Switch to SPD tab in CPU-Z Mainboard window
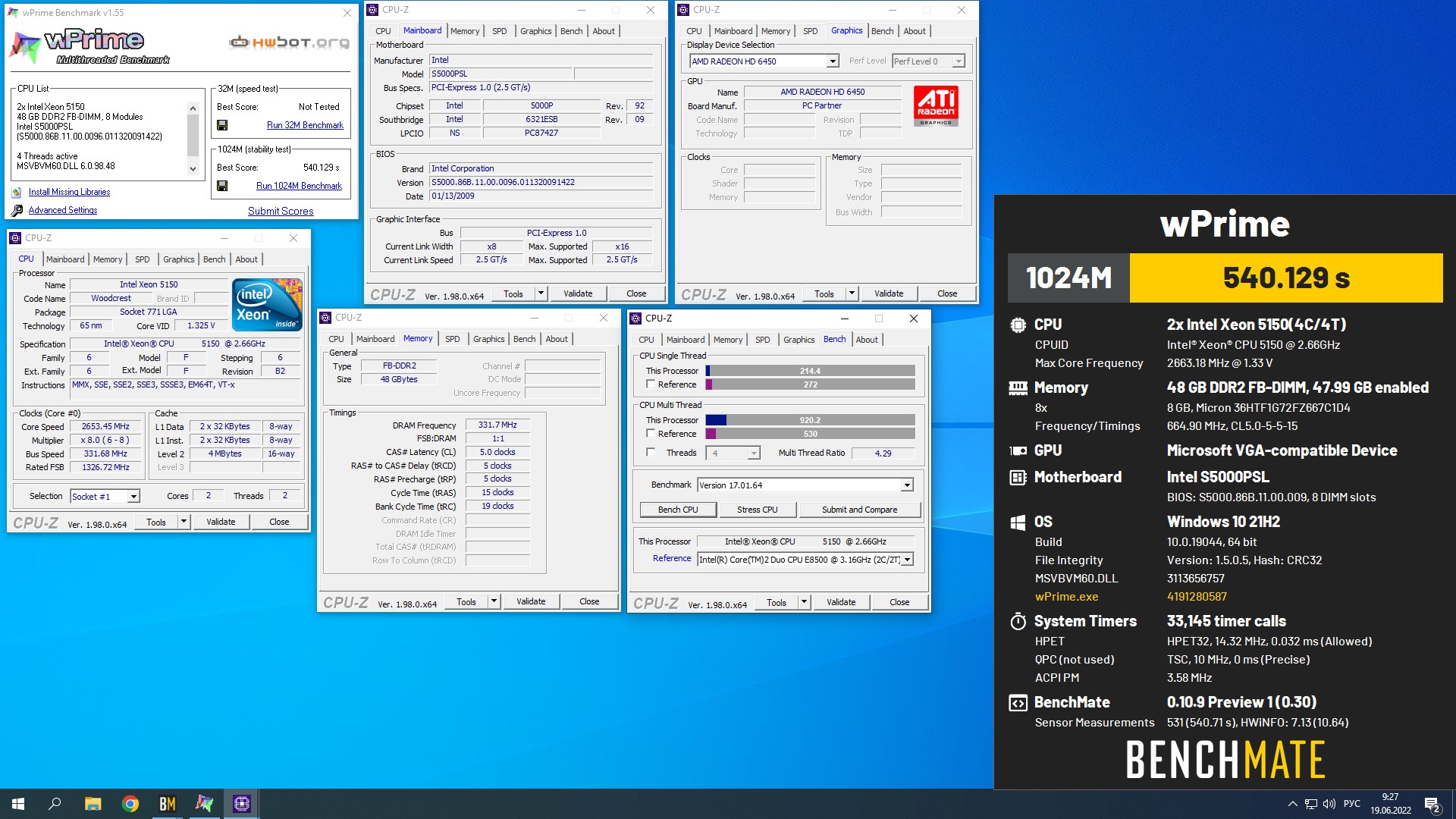Image resolution: width=1456 pixels, height=819 pixels. point(499,31)
